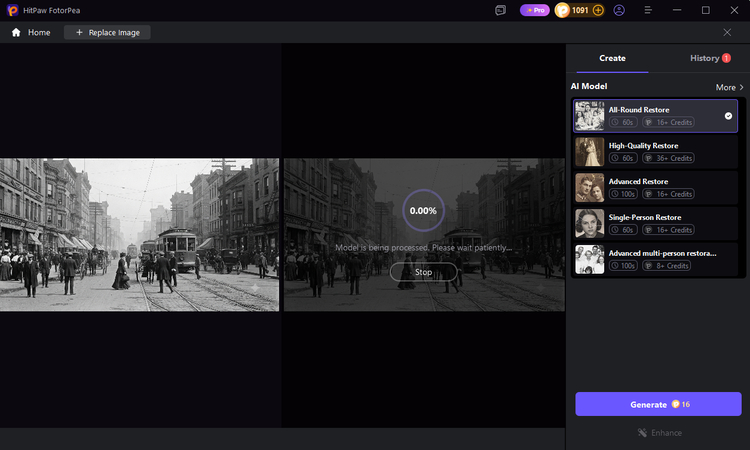Expand More AI models
Image resolution: width=750 pixels, height=450 pixels.
(729, 87)
